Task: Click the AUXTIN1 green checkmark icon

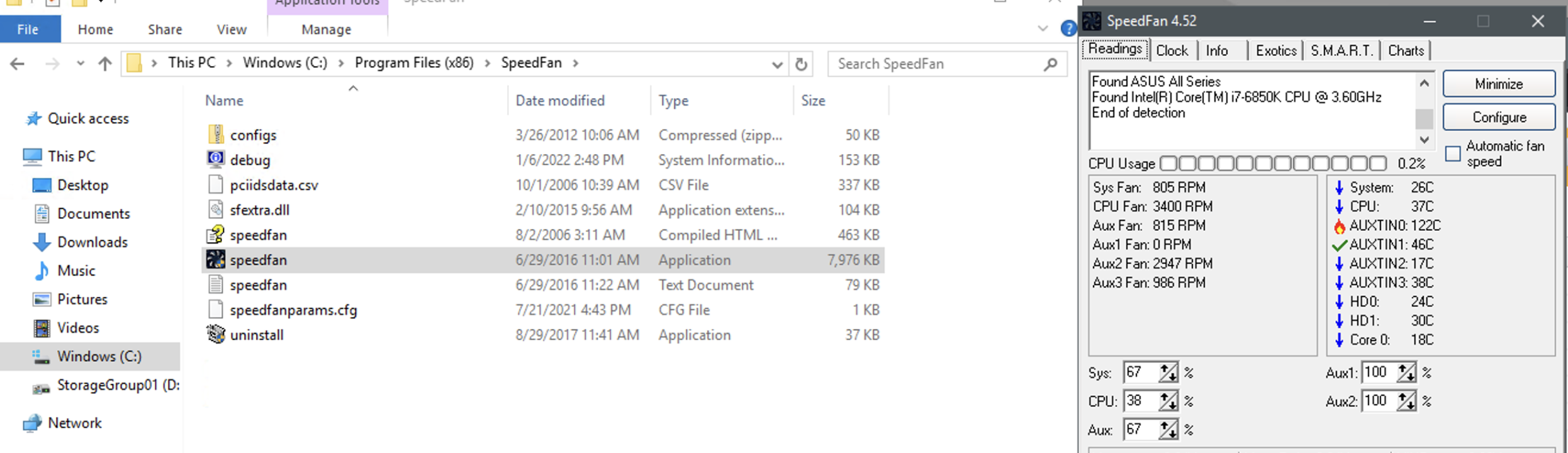Action: [1340, 245]
